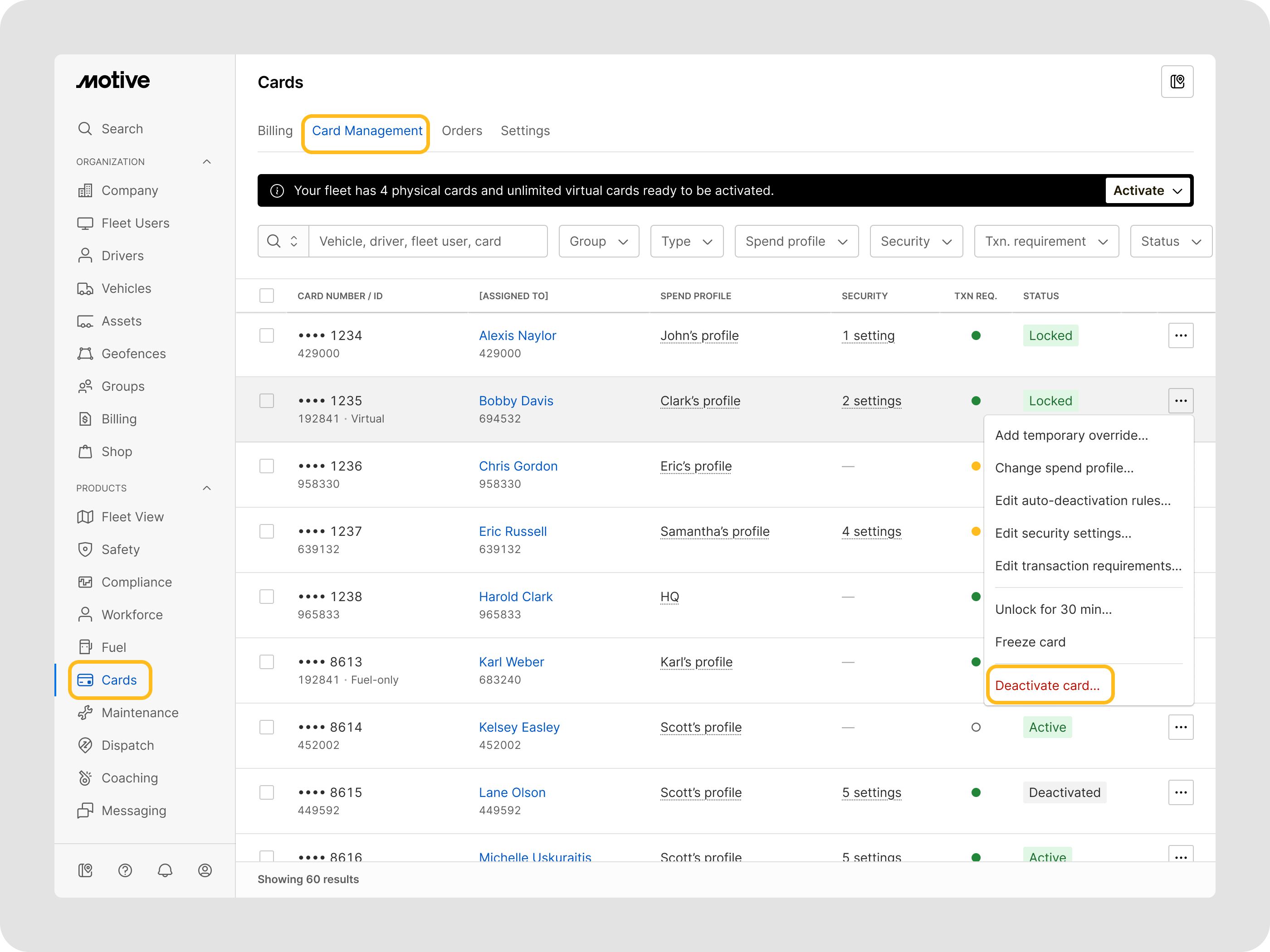1270x952 pixels.
Task: Open three-dot menu for card 1234
Action: tap(1181, 336)
